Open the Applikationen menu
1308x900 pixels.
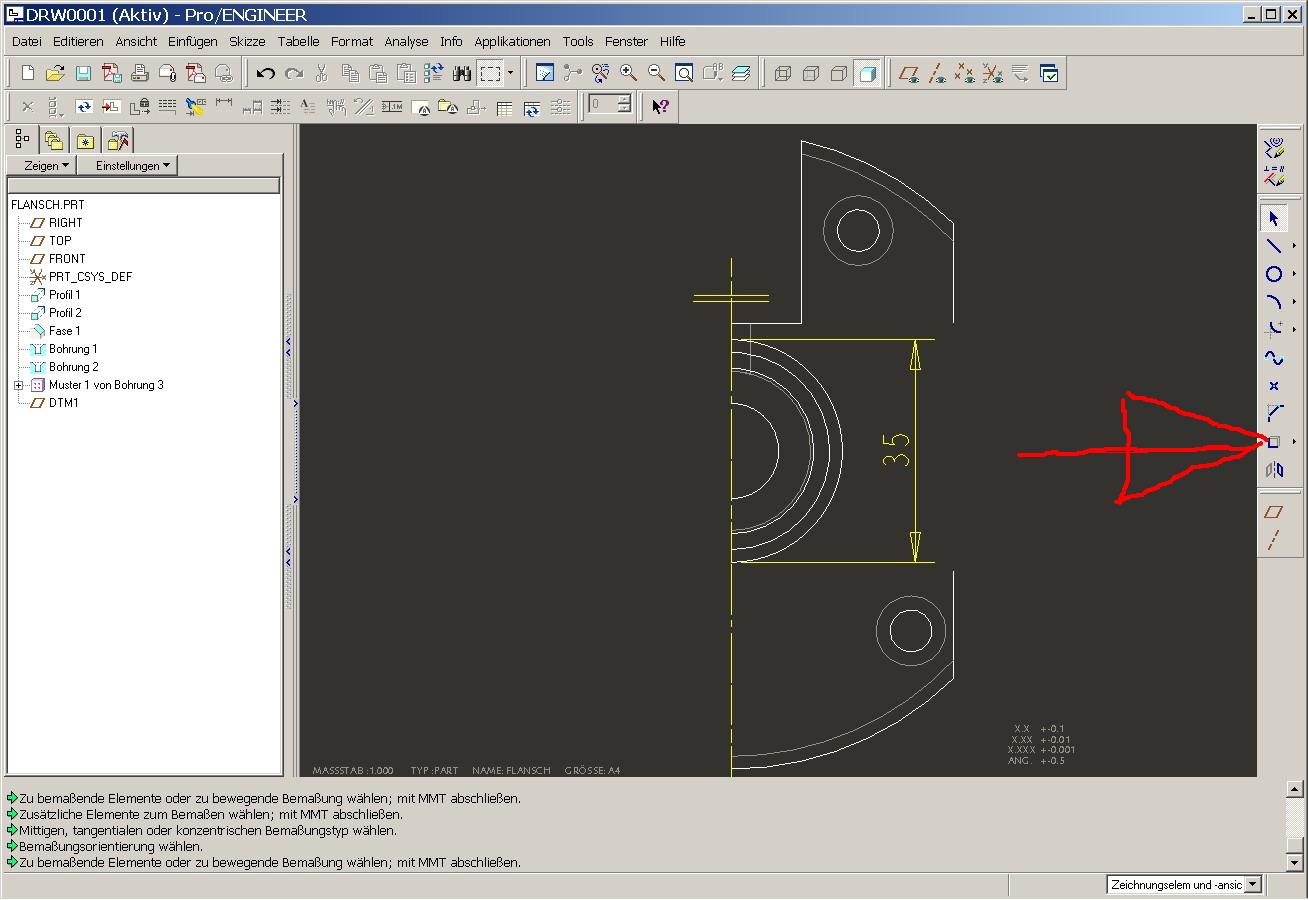[512, 41]
